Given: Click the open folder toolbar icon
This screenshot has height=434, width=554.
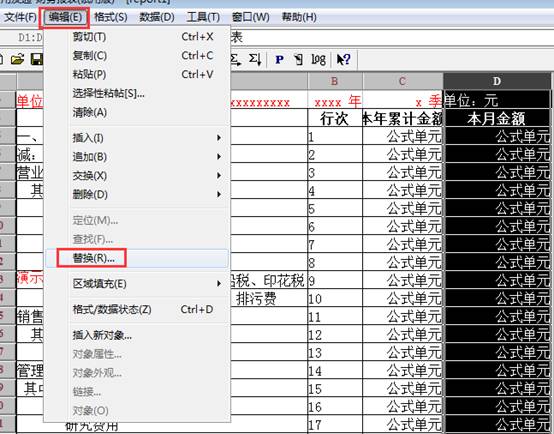Looking at the screenshot, I should coord(17,59).
